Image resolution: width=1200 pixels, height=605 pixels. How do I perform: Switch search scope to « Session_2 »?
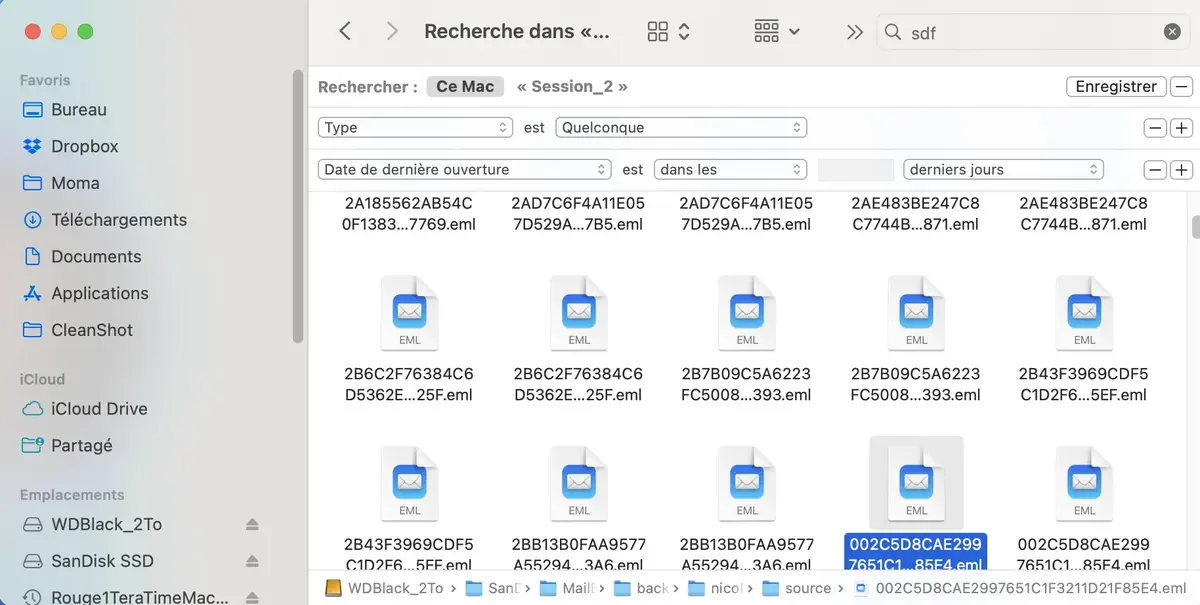[x=572, y=86]
